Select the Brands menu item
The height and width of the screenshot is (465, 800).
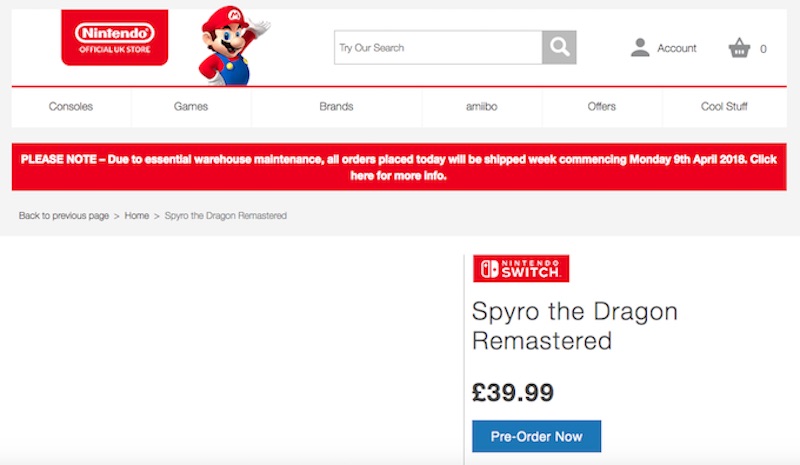pyautogui.click(x=336, y=107)
